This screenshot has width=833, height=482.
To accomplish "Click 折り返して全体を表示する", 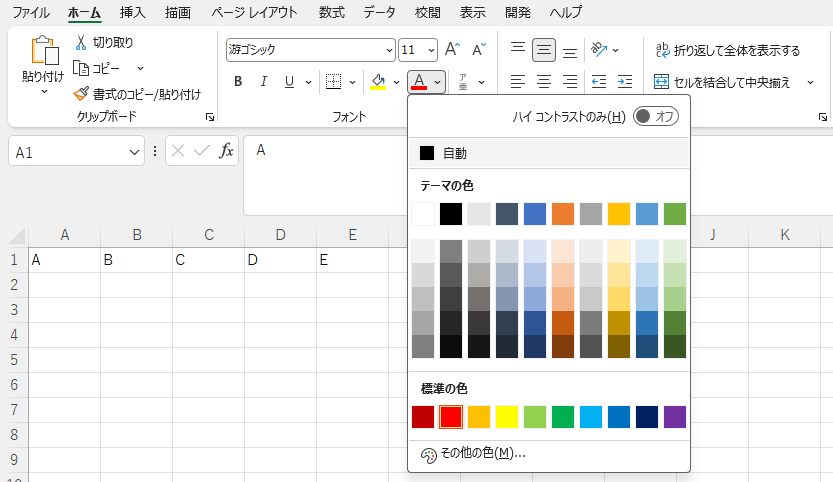I will 728,50.
